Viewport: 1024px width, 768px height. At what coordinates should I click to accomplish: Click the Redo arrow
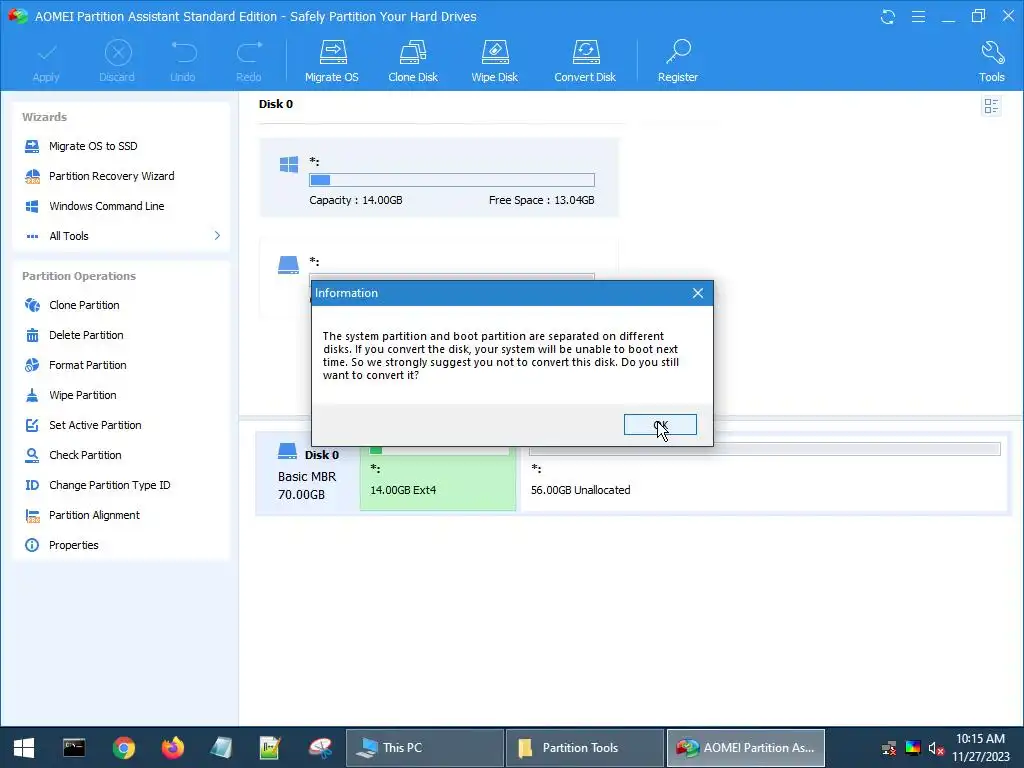tap(249, 61)
